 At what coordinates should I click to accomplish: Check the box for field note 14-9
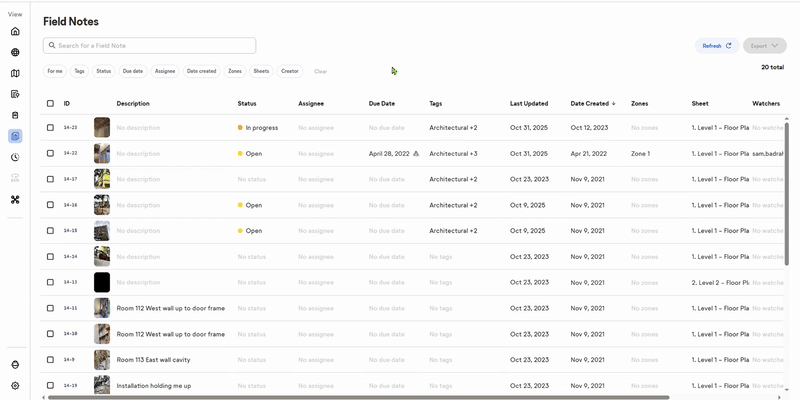tap(50, 360)
